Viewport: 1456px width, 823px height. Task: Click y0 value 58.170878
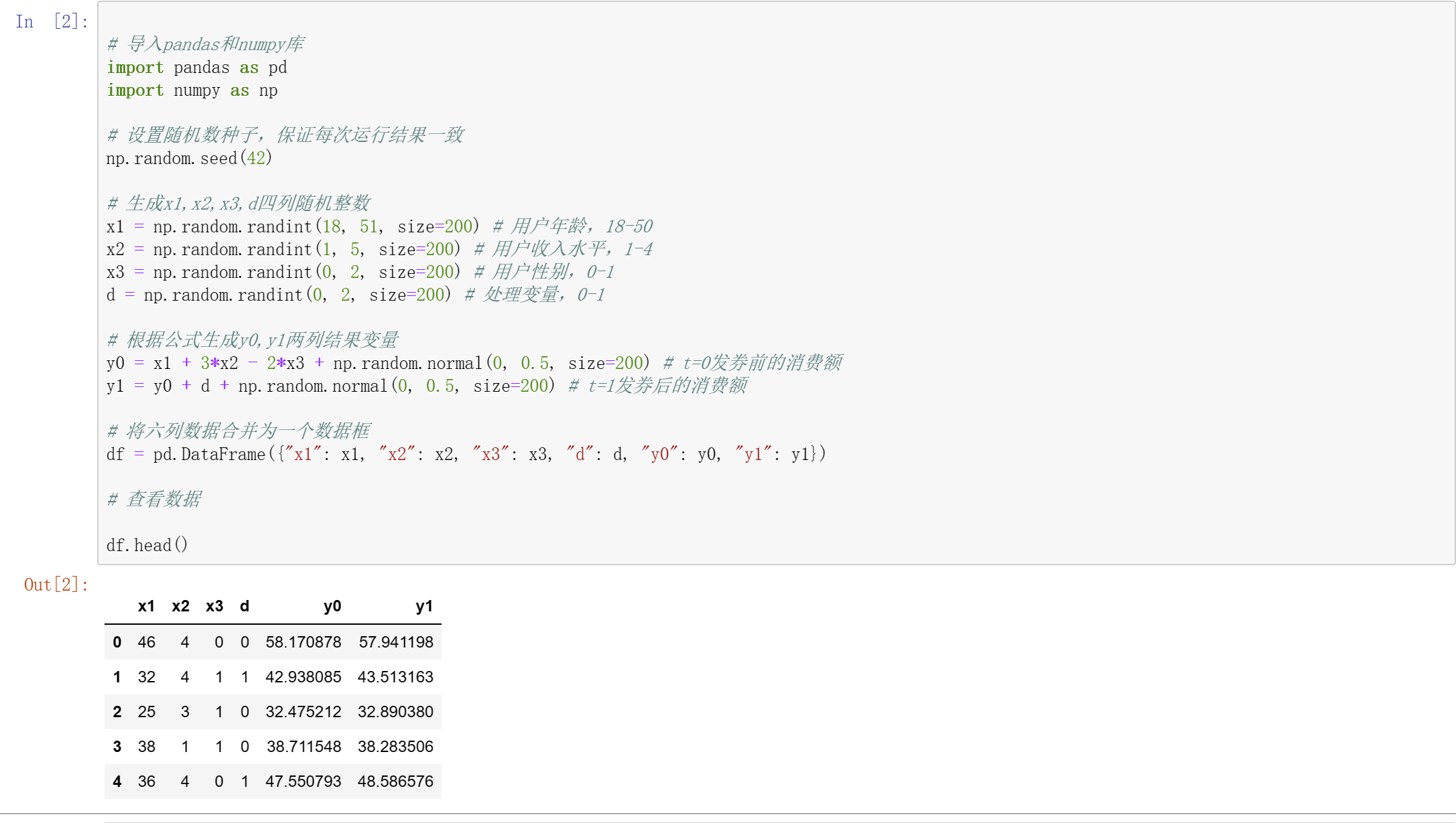tap(303, 642)
